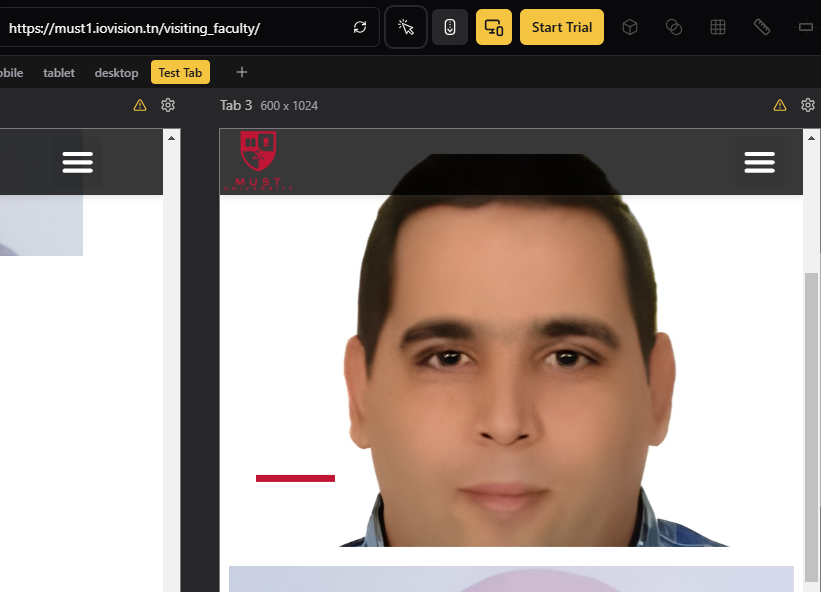821x592 pixels.
Task: Click the overlapping circles icon
Action: [674, 27]
